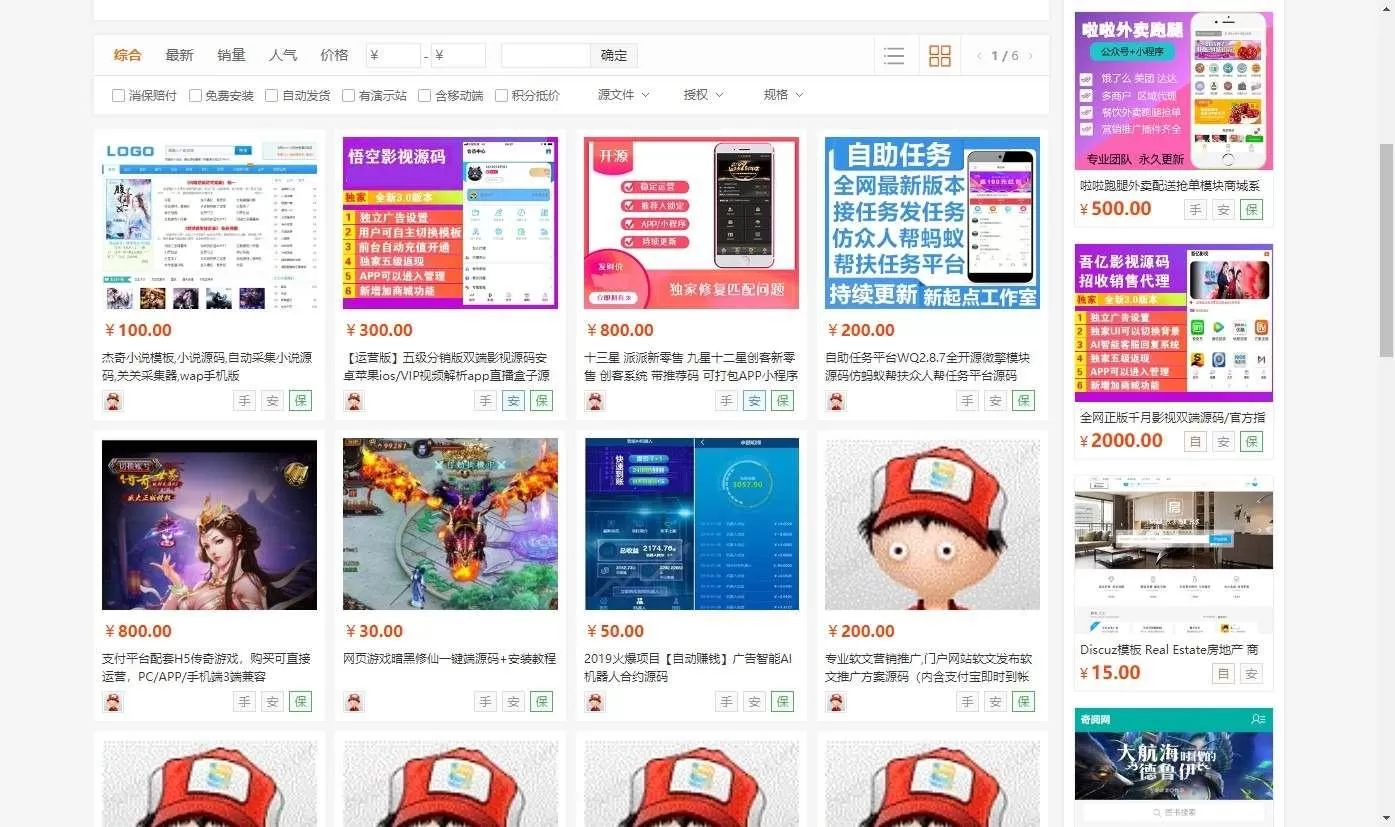This screenshot has width=1395, height=827.
Task: Focus the minimum price input field
Action: (393, 56)
